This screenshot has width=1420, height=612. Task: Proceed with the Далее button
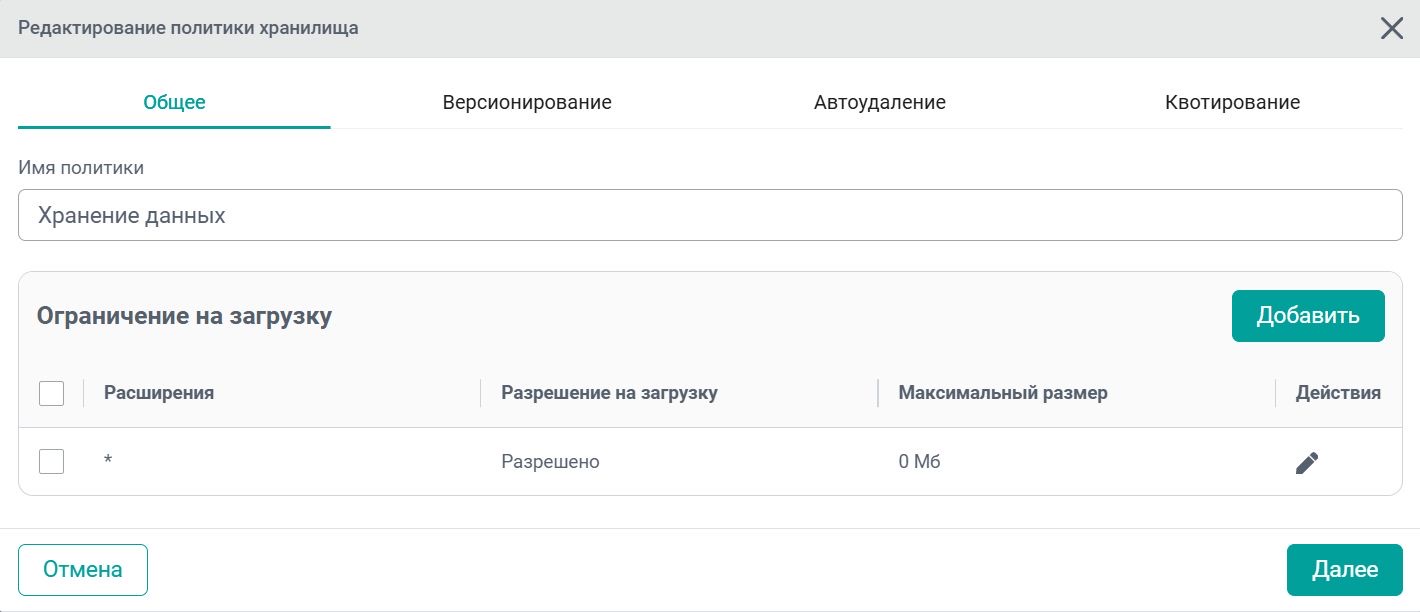tap(1344, 570)
